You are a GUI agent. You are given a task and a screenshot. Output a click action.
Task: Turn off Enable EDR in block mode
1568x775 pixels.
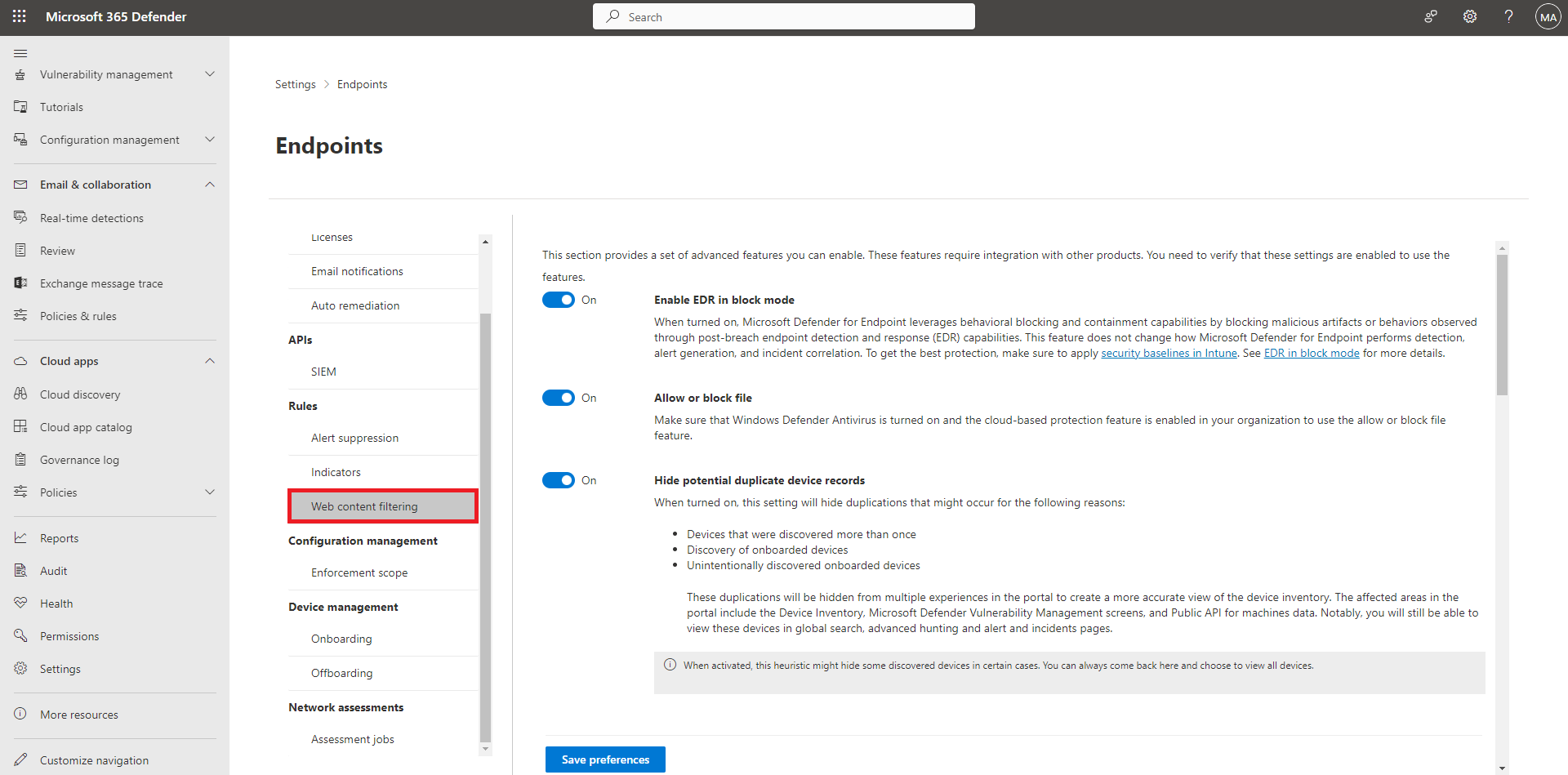click(x=559, y=300)
